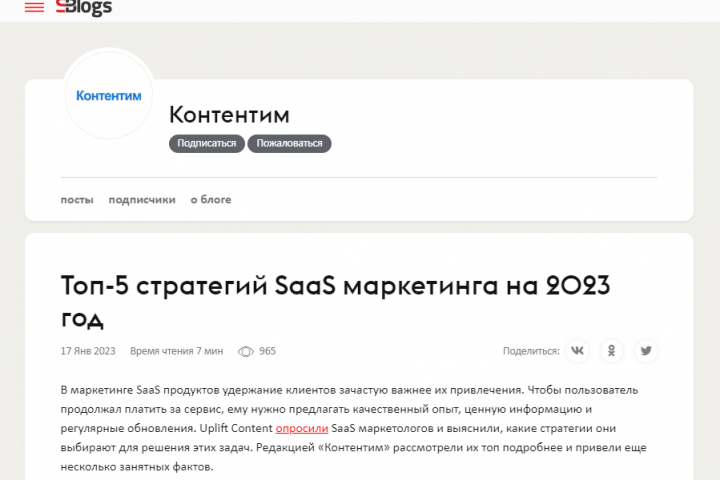This screenshot has height=480, width=720.
Task: Open the опросили hyperlink
Action: point(302,428)
